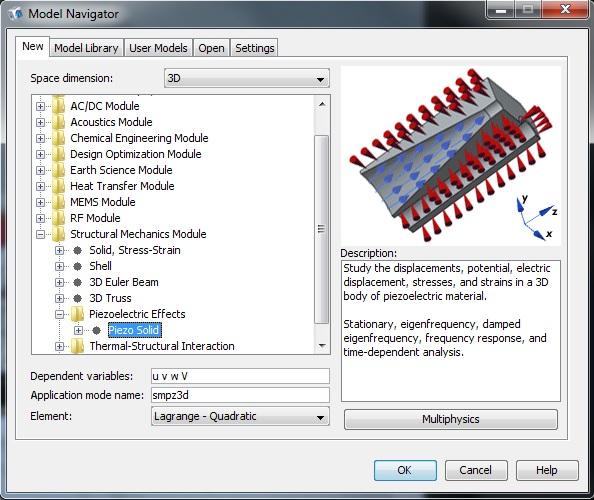Click the Acoustics Module folder icon
This screenshot has height=500, width=594.
pos(59,122)
